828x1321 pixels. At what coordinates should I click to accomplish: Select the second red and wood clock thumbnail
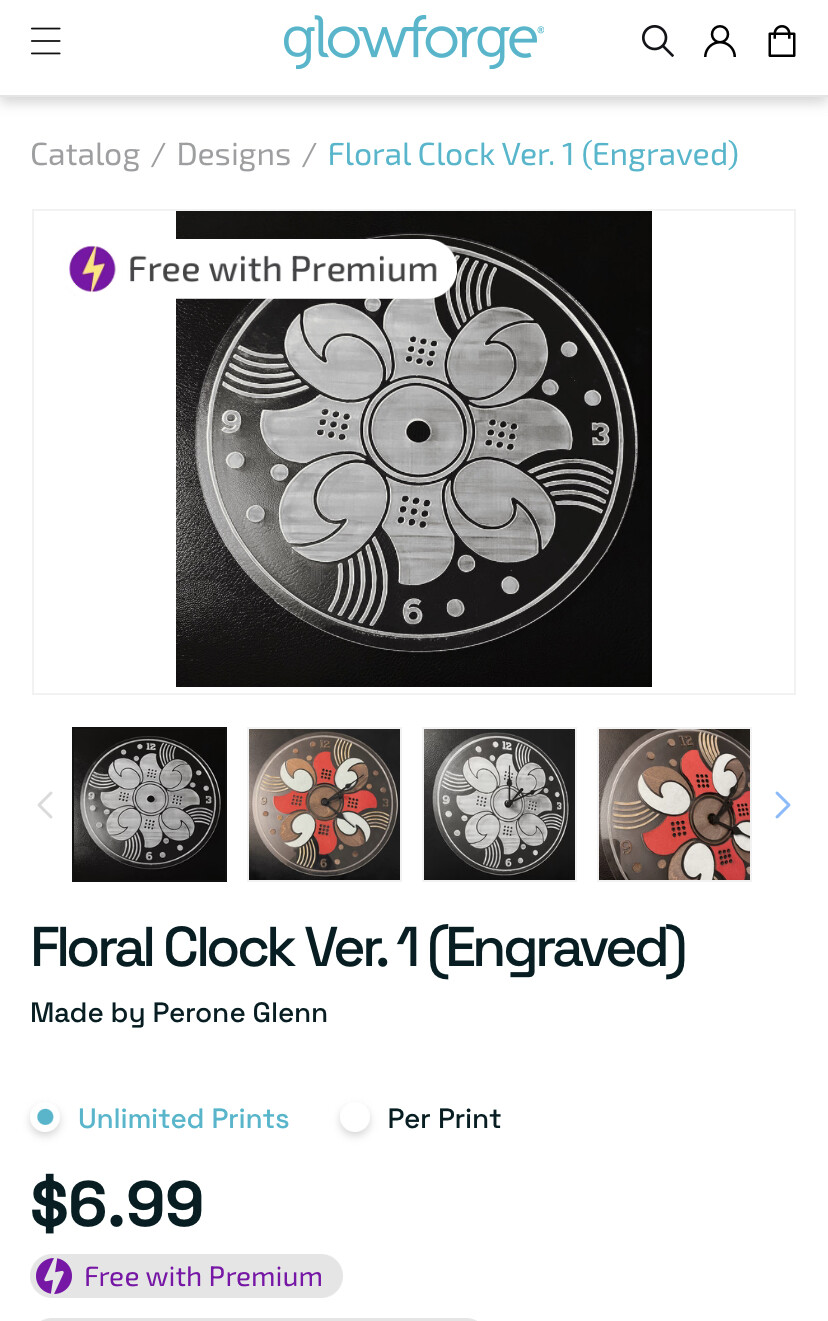324,804
